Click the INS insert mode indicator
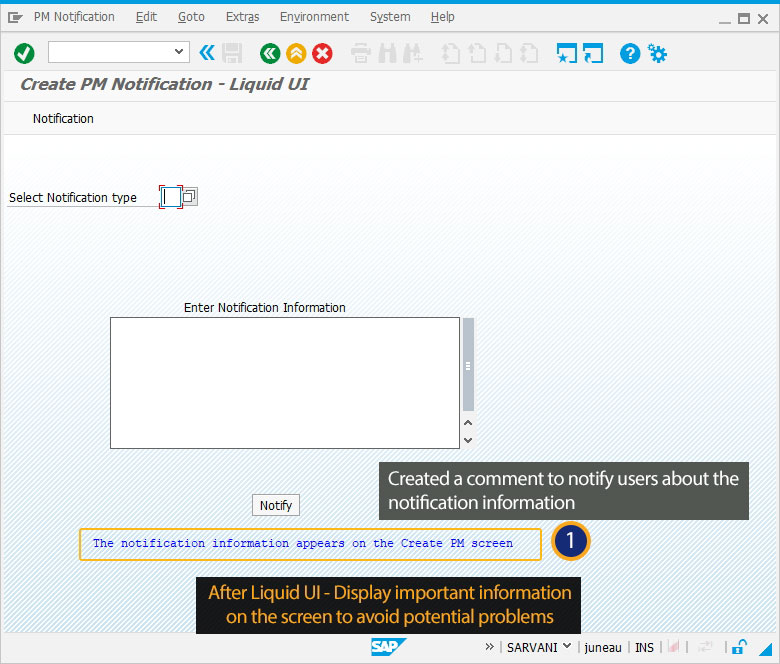The height and width of the screenshot is (664, 780). click(644, 648)
